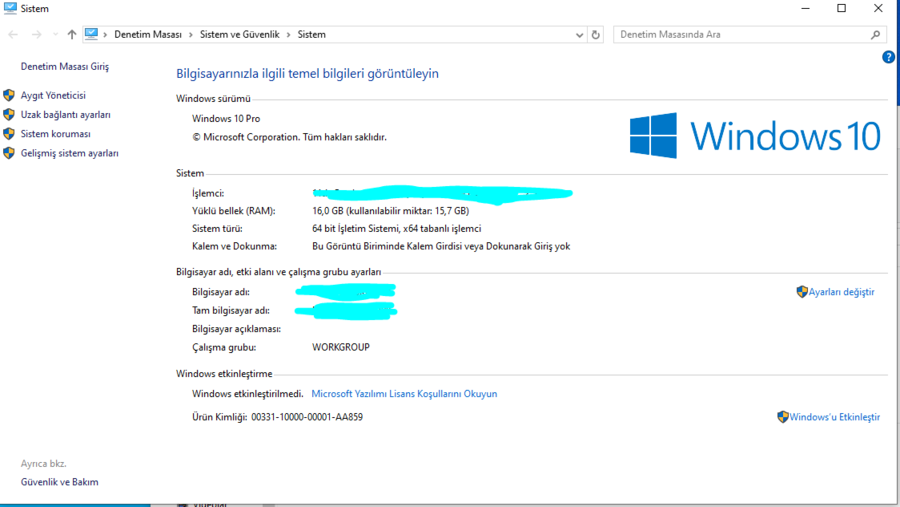900x507 pixels.
Task: Click the 64 bit İşletim Sistemi text
Action: click(x=397, y=229)
